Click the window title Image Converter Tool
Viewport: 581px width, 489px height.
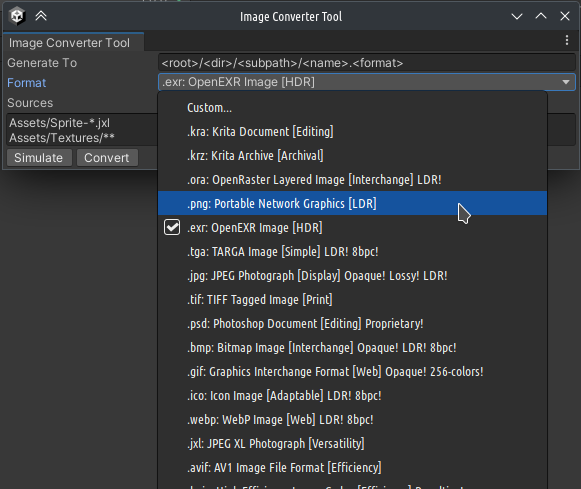pos(291,17)
